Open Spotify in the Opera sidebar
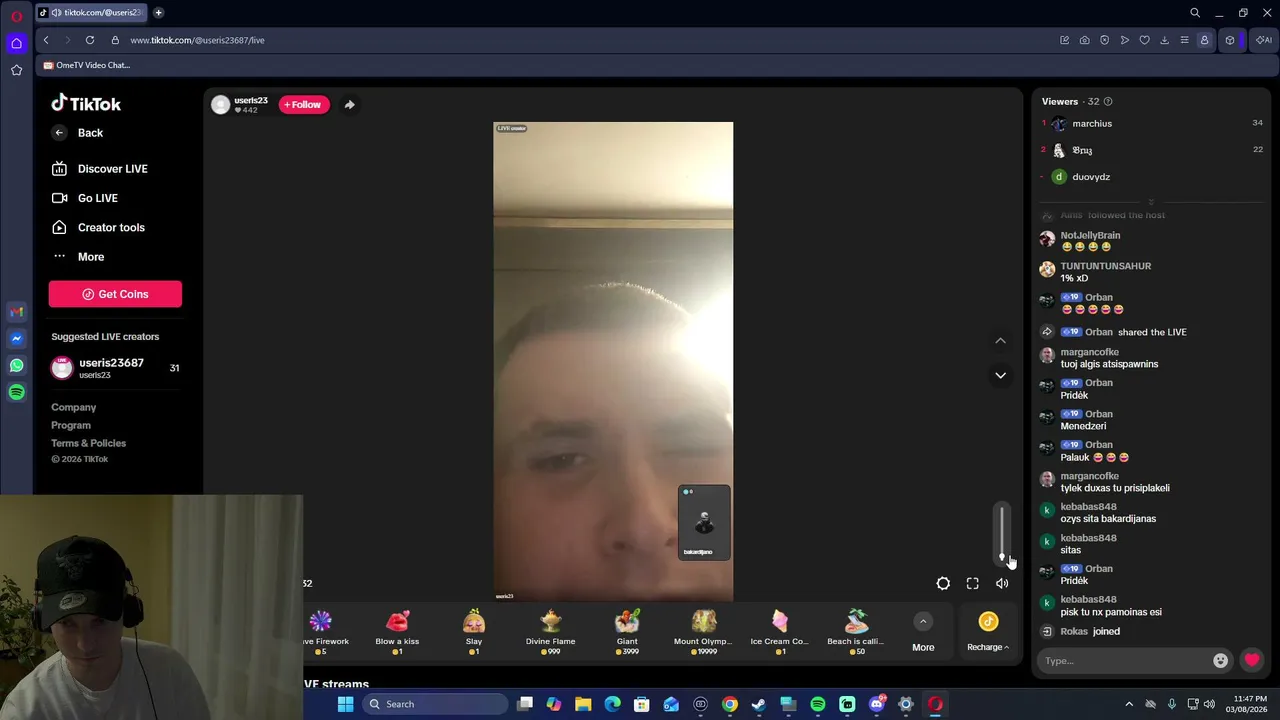 click(x=16, y=393)
